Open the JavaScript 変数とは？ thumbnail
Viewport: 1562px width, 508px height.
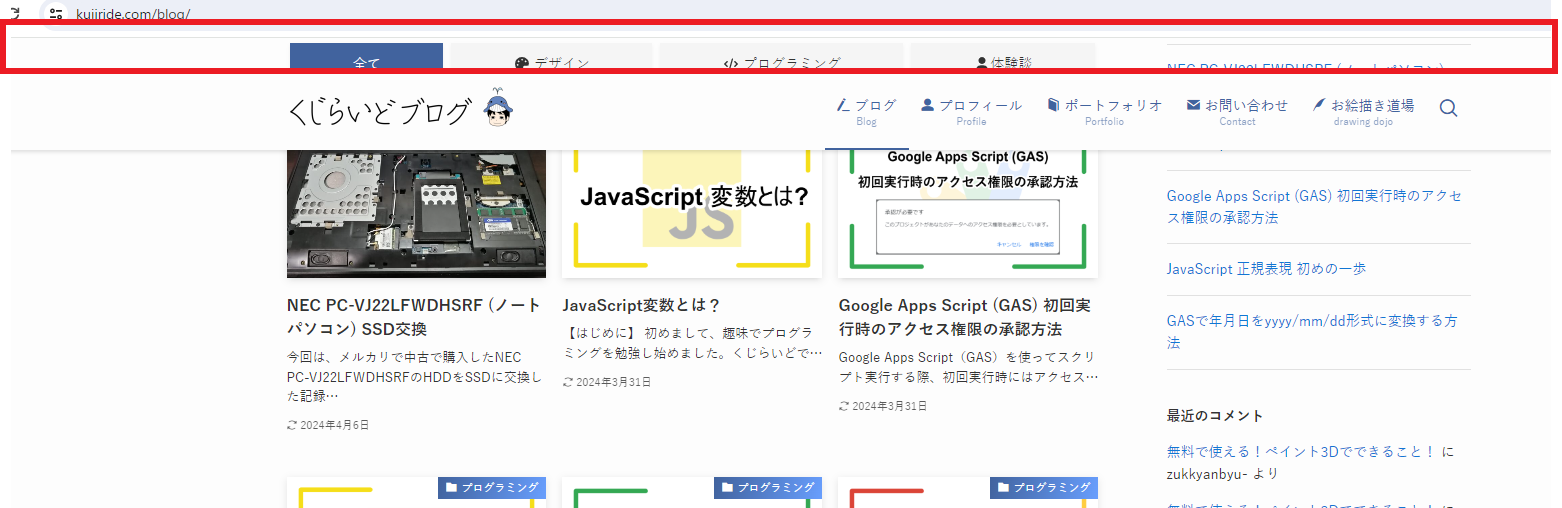(692, 213)
